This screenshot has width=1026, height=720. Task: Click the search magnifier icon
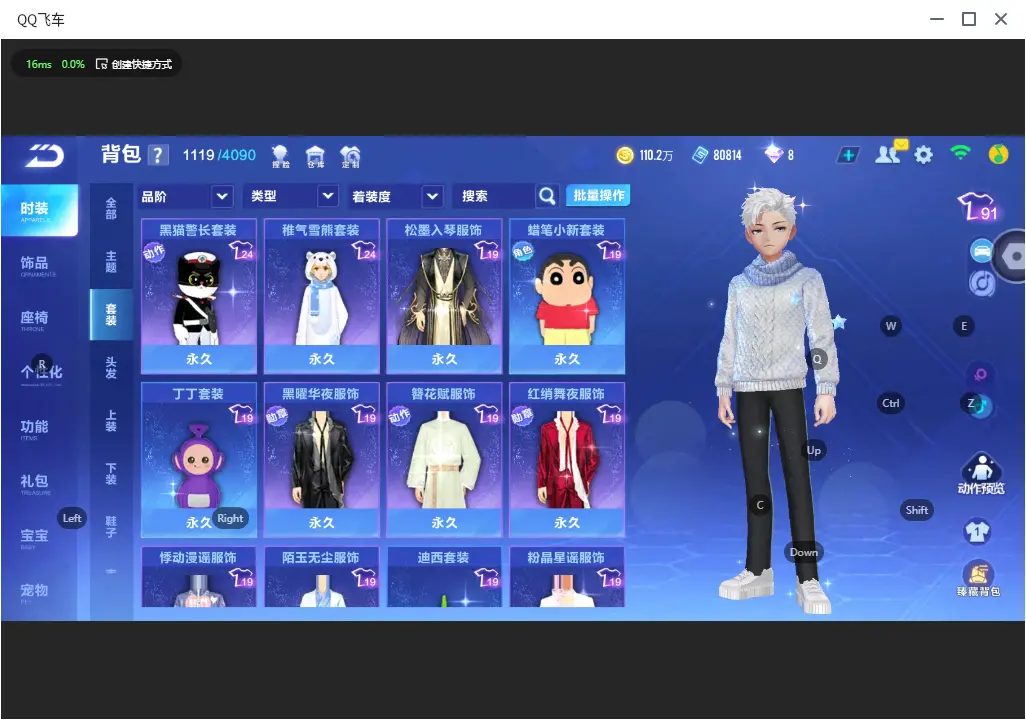tap(547, 196)
